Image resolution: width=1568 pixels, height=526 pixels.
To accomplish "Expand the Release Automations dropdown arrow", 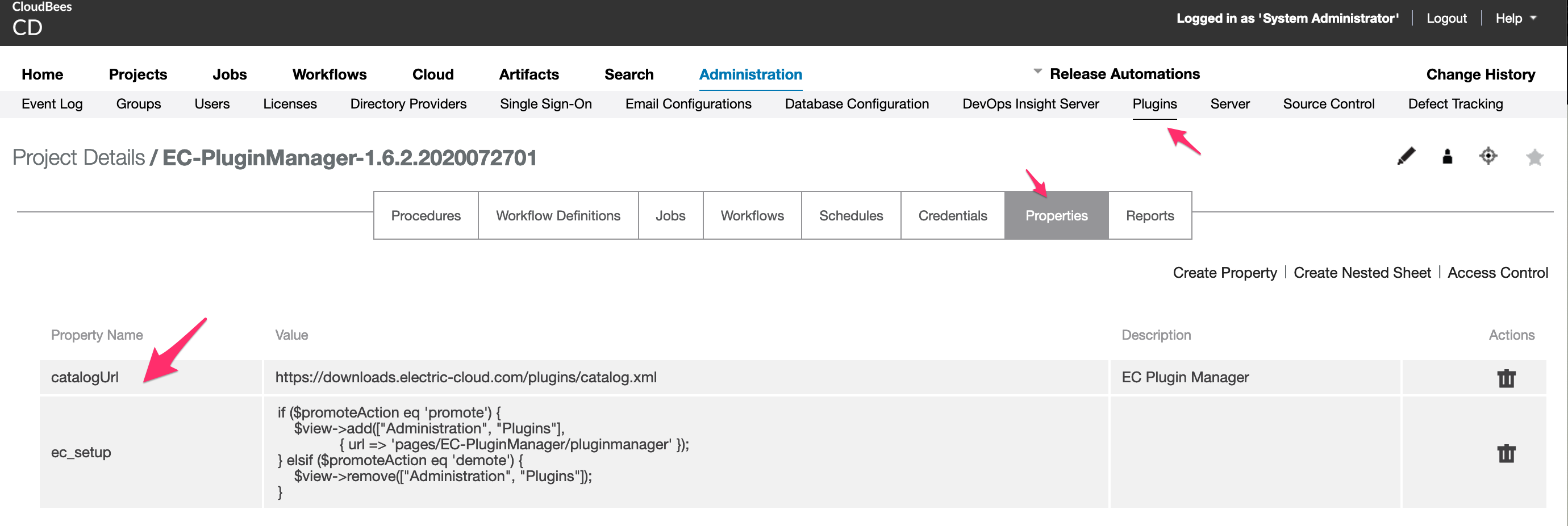I will coord(1037,72).
